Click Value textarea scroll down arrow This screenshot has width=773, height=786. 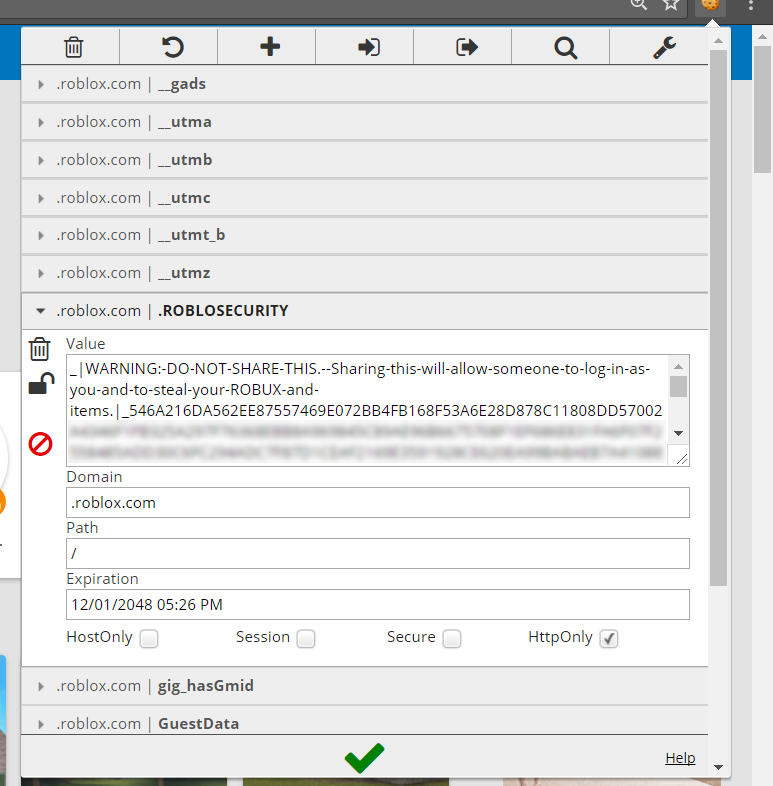coord(678,433)
